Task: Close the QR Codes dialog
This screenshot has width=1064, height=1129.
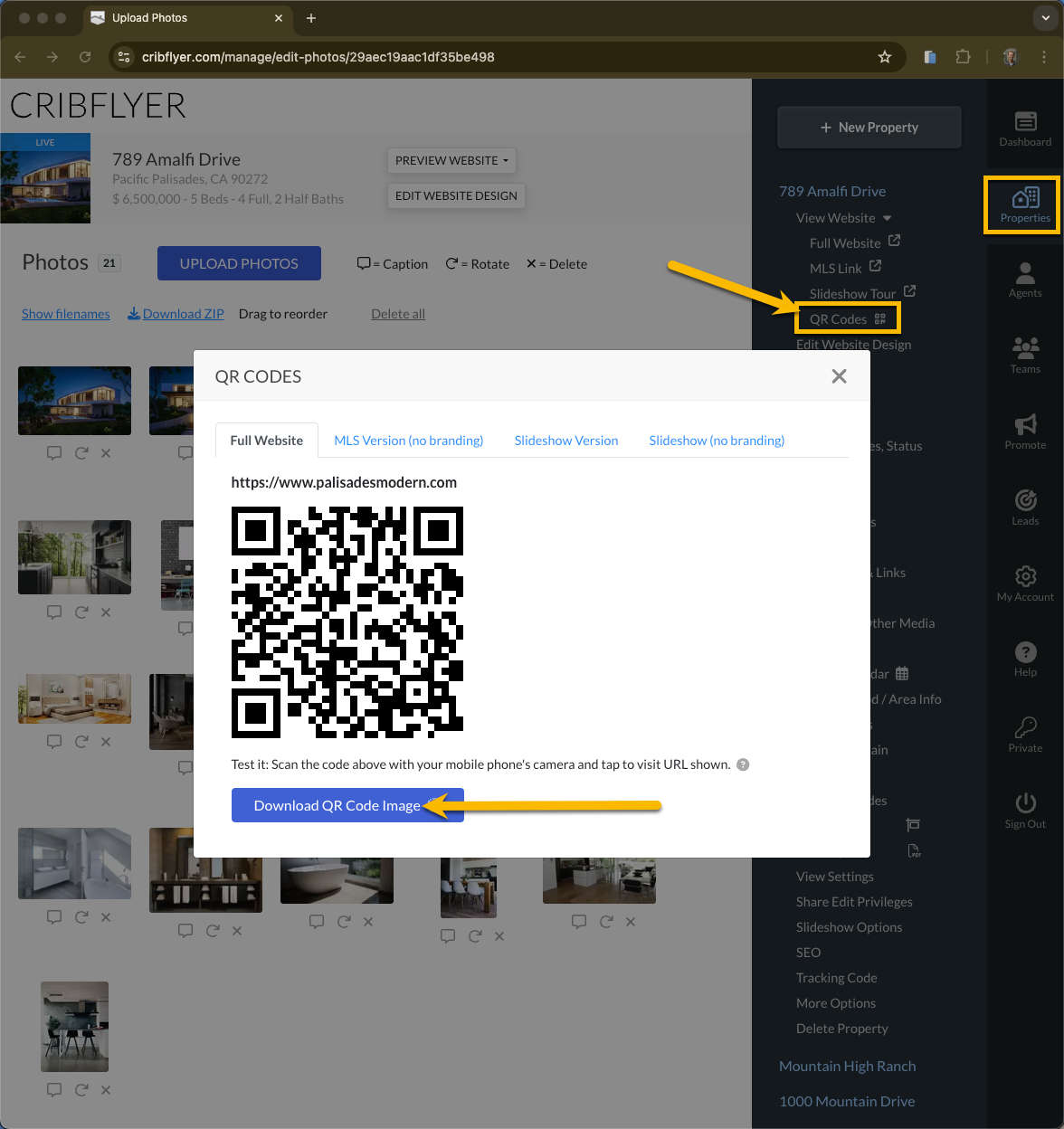Action: [x=839, y=376]
